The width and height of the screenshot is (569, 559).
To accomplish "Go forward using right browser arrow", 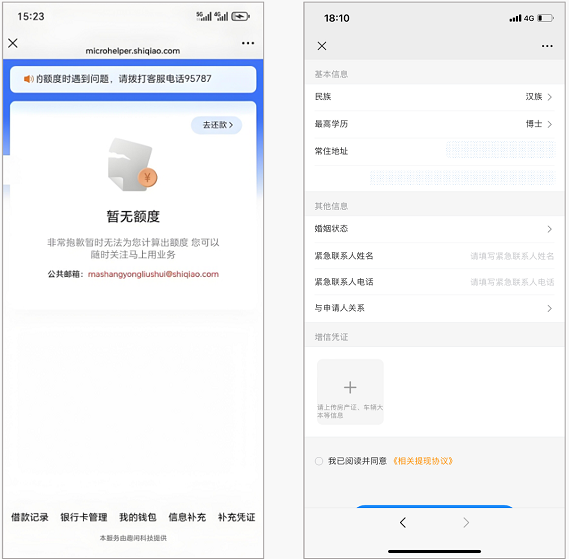I will [x=466, y=523].
